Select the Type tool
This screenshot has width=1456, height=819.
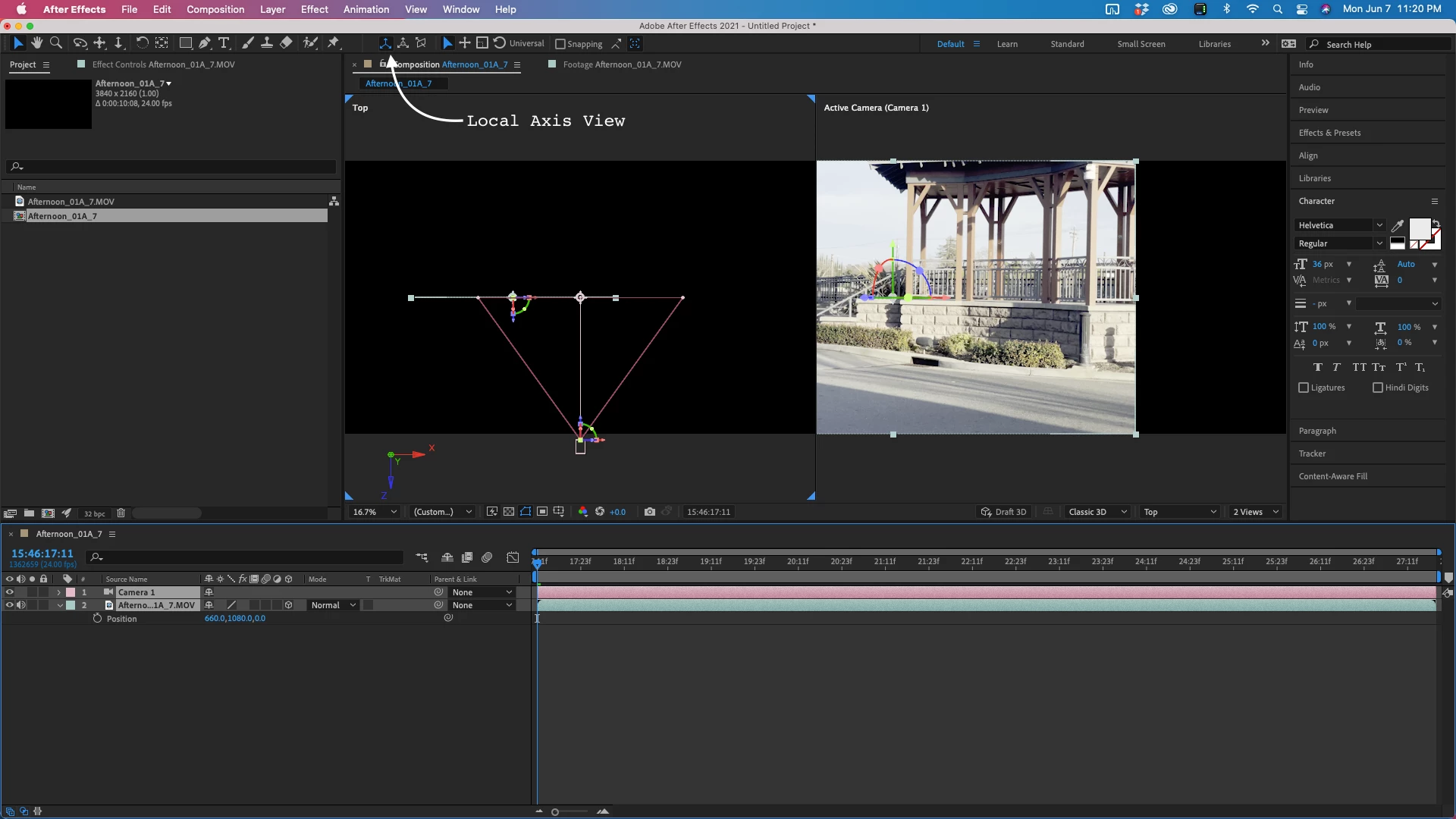point(224,43)
